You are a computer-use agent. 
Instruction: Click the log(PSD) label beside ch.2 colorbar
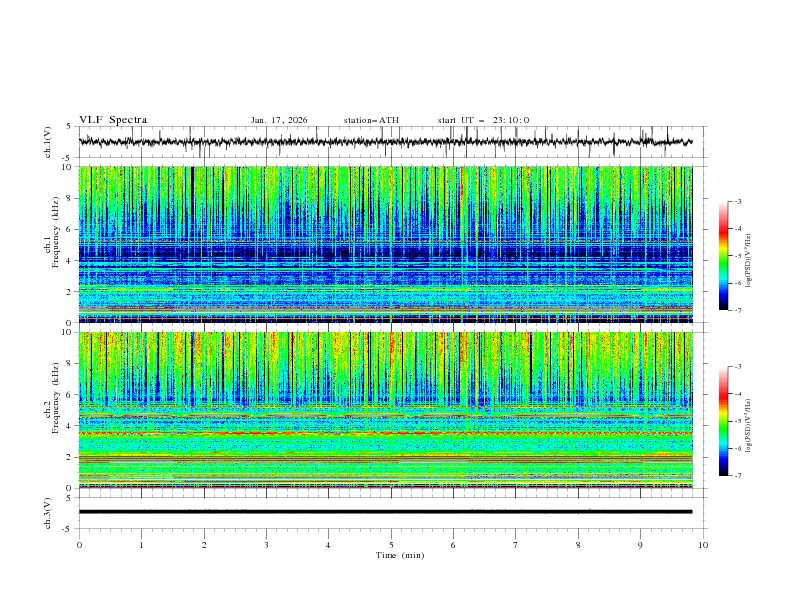(x=748, y=426)
